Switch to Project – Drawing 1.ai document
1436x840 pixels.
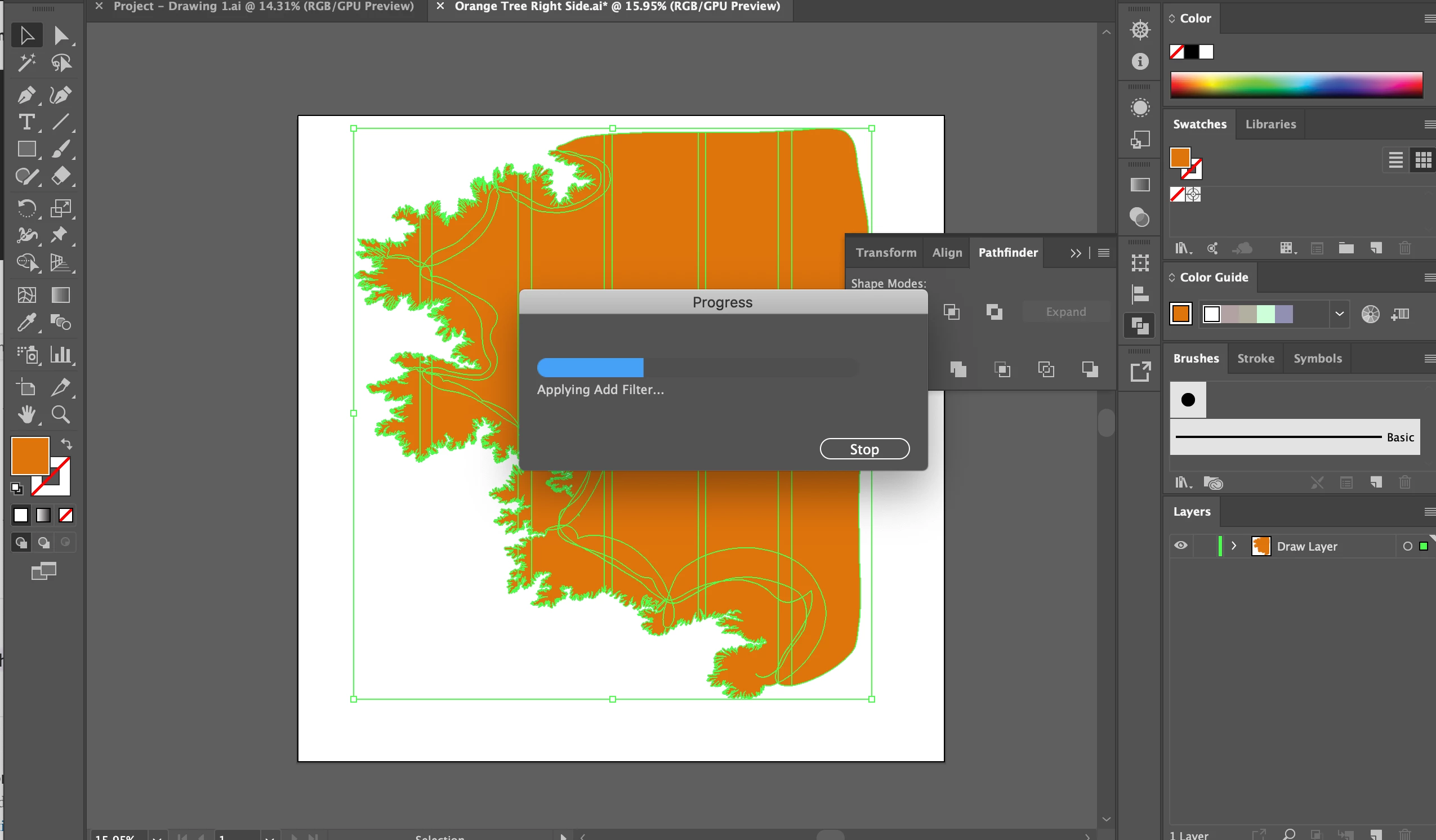pos(264,7)
